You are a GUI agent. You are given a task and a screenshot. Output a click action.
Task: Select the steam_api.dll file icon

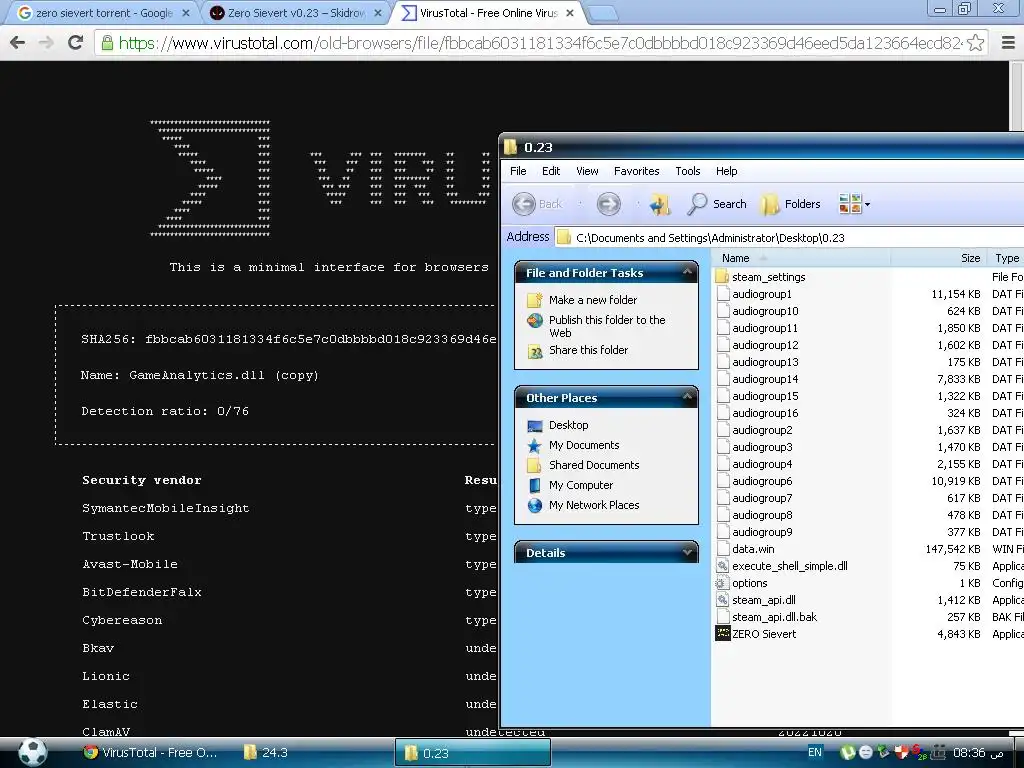[x=722, y=600]
